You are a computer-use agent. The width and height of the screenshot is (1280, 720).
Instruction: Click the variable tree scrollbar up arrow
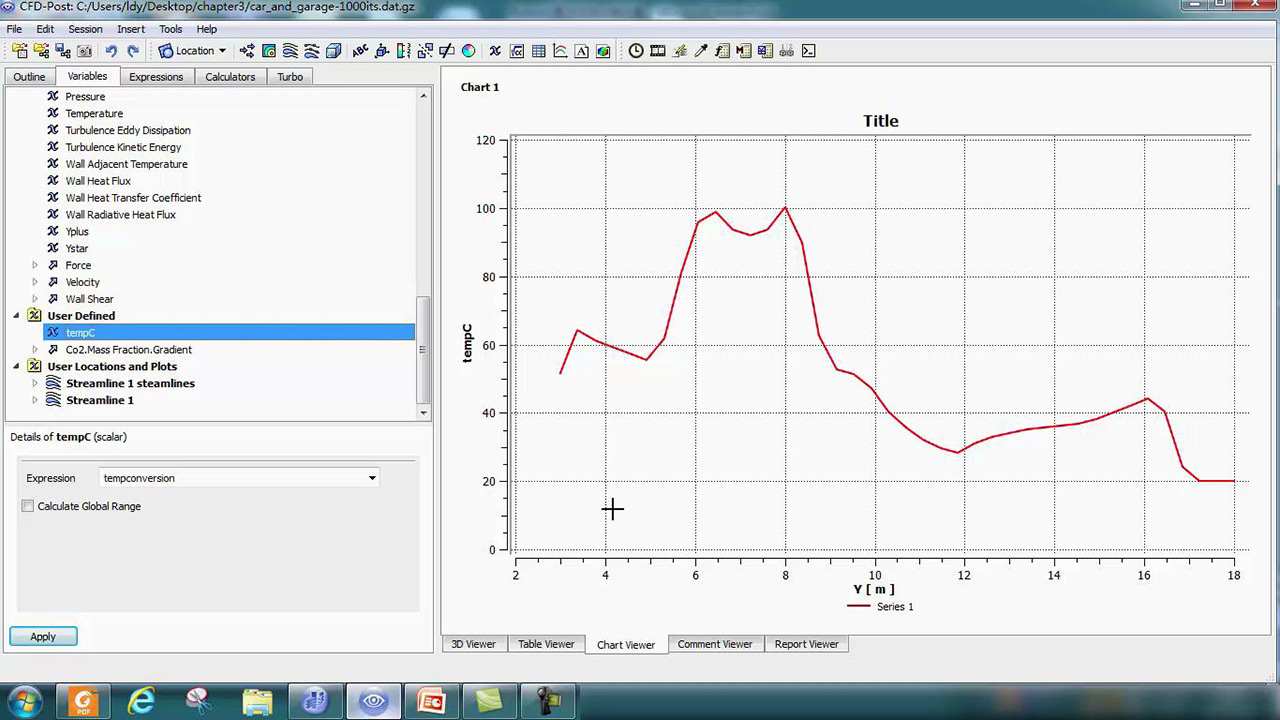tap(423, 96)
